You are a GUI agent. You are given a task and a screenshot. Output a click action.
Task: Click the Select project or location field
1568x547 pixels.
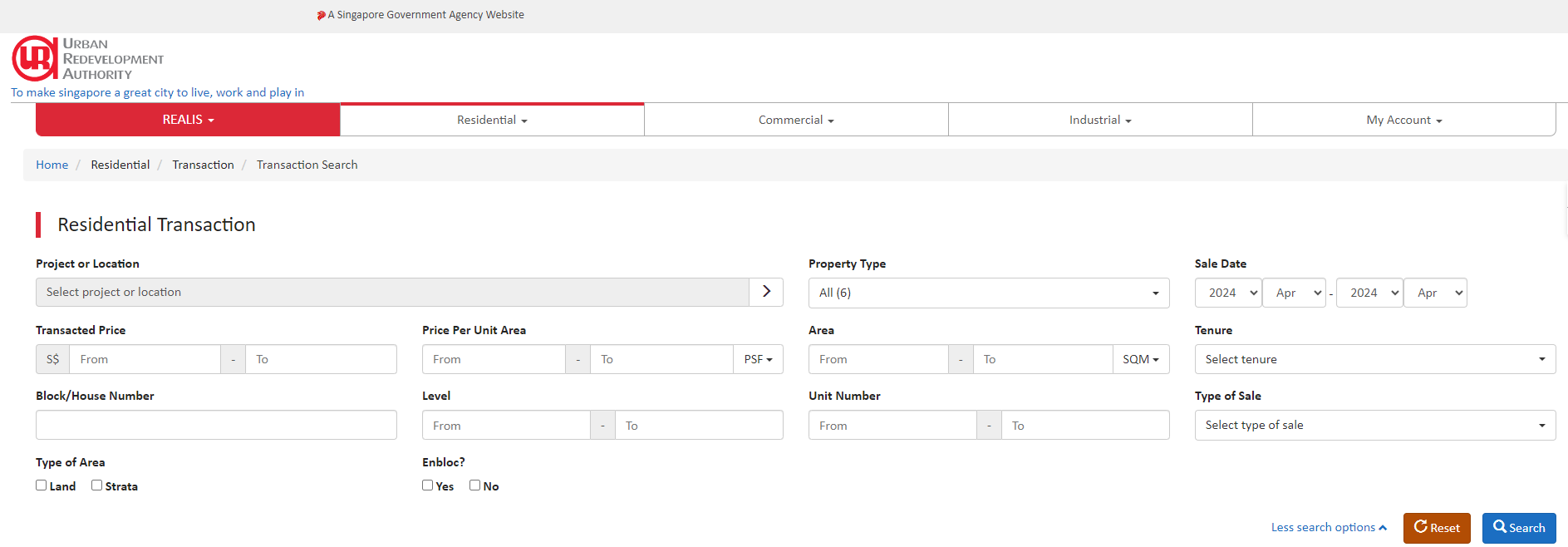click(x=392, y=292)
